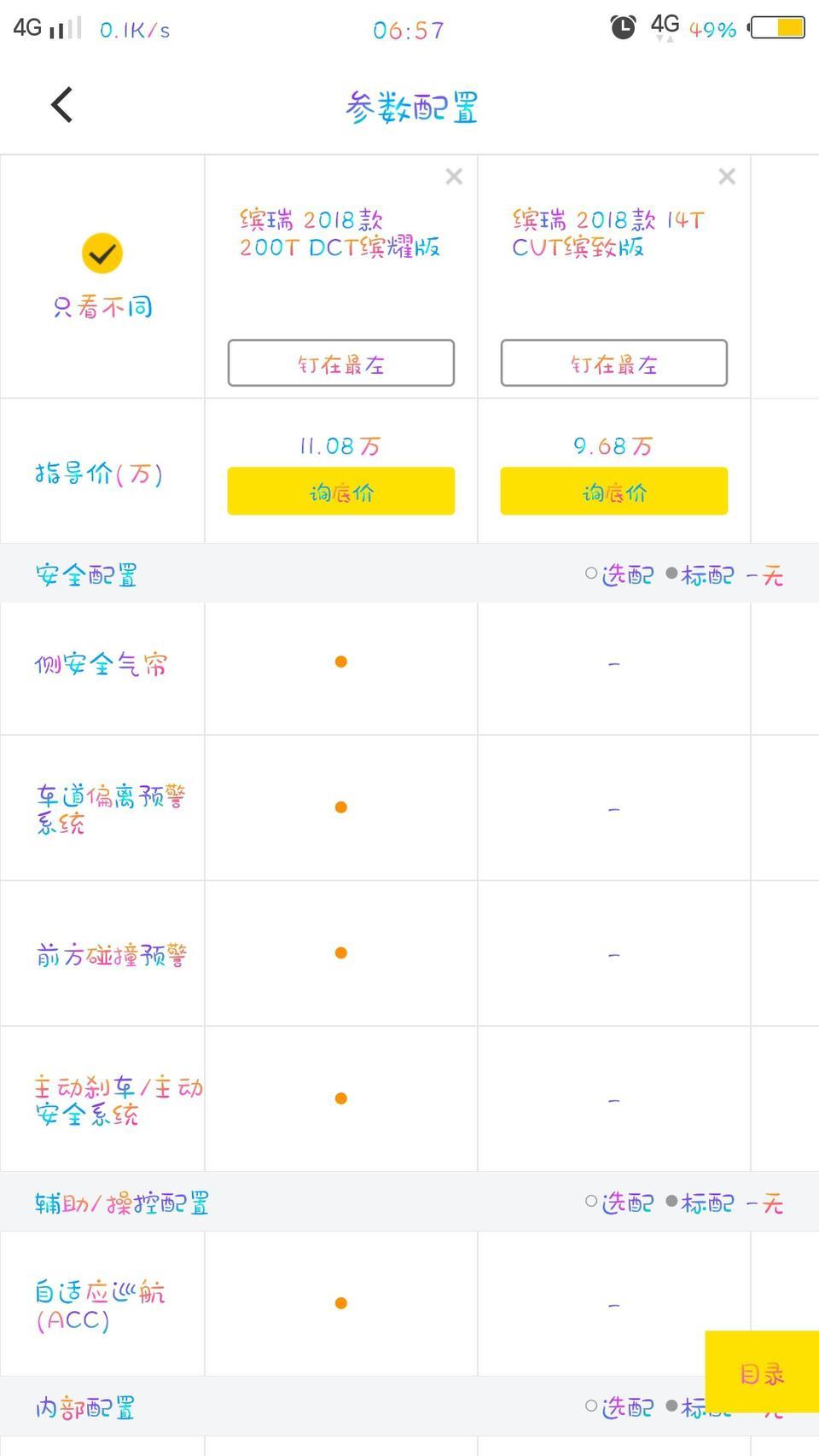
Task: Toggle the 只看不同 yellow checkmark
Action: click(x=102, y=253)
